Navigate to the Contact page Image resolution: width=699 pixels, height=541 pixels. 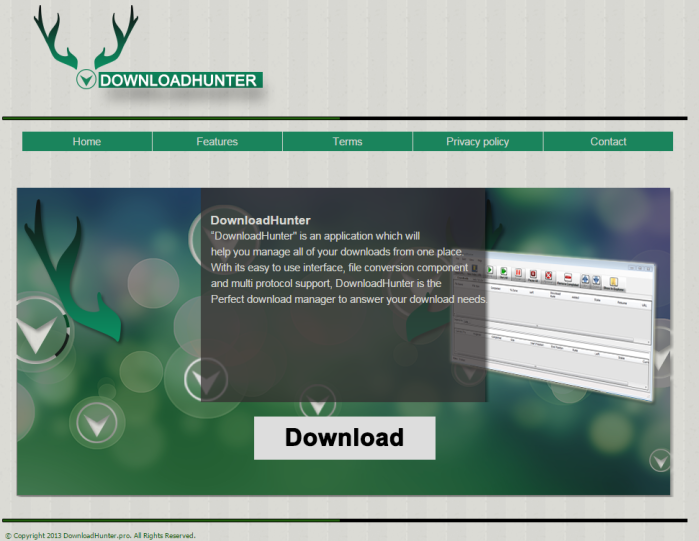(608, 142)
